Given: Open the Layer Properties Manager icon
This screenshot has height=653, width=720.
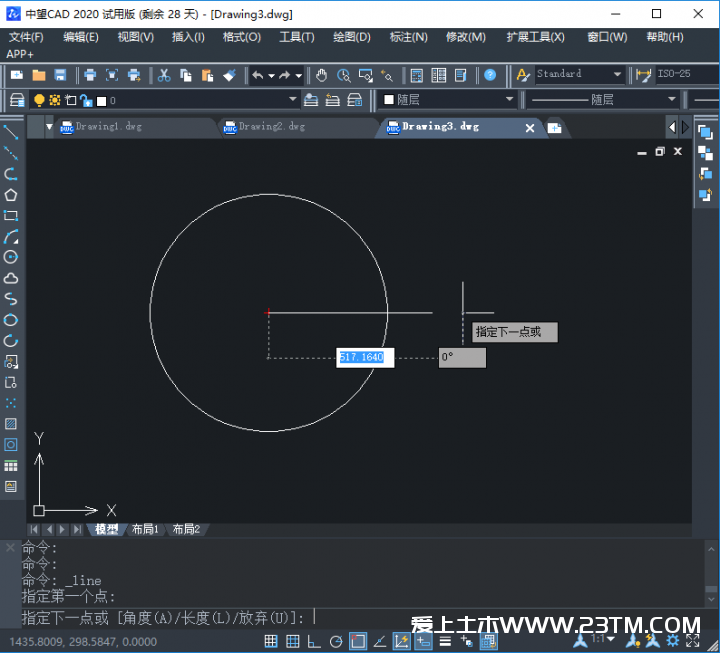Looking at the screenshot, I should [17, 100].
